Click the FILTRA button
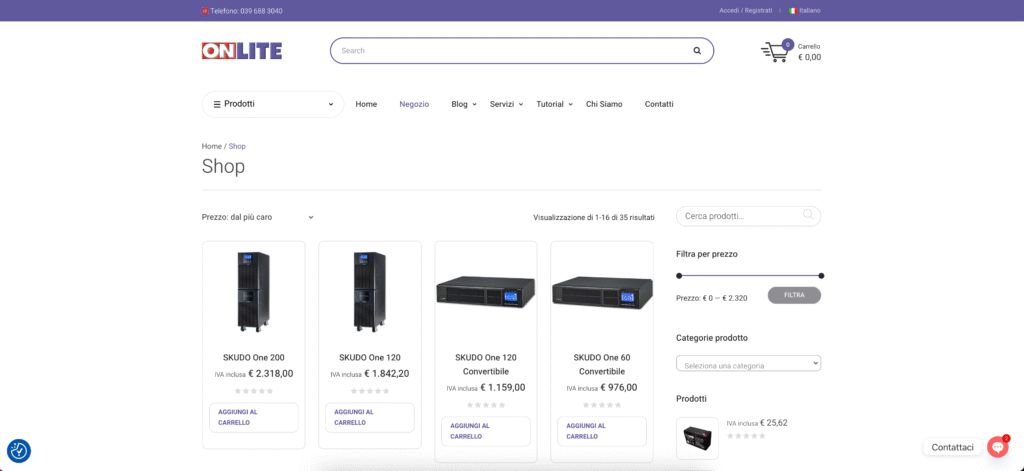The width and height of the screenshot is (1024, 471). tap(794, 295)
